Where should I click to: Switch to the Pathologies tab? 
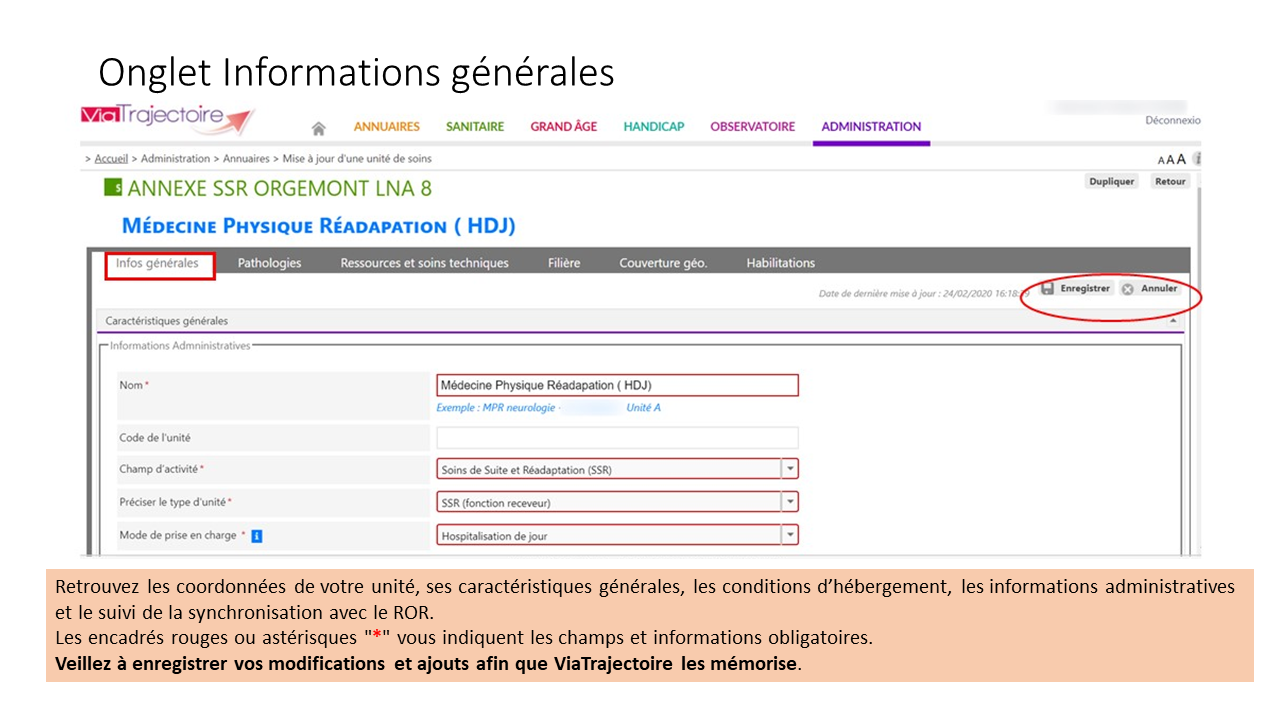pos(269,263)
